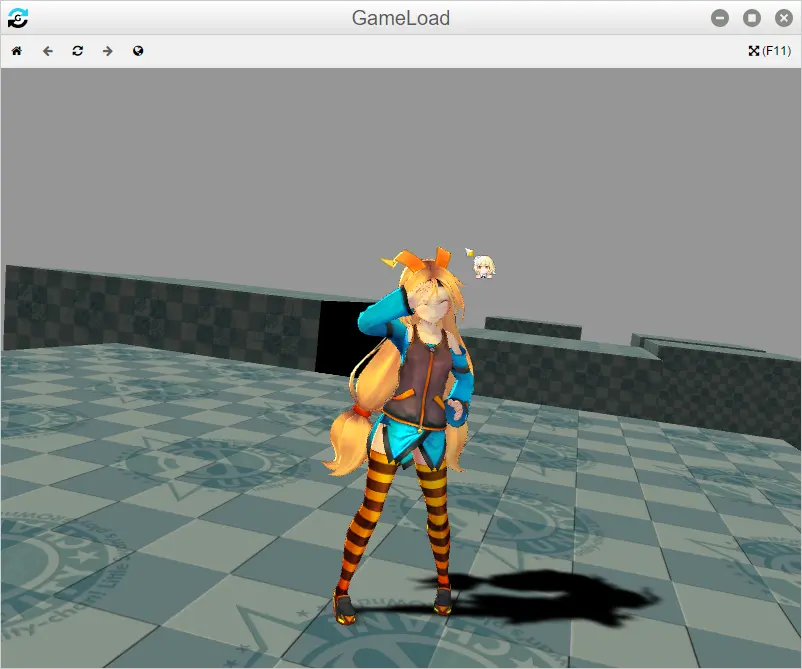Image resolution: width=802 pixels, height=669 pixels.
Task: Click the small chibi character icon
Action: point(482,266)
